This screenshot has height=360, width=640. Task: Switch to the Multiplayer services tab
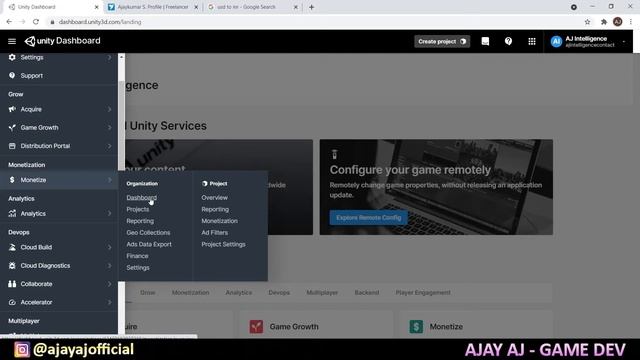point(322,293)
